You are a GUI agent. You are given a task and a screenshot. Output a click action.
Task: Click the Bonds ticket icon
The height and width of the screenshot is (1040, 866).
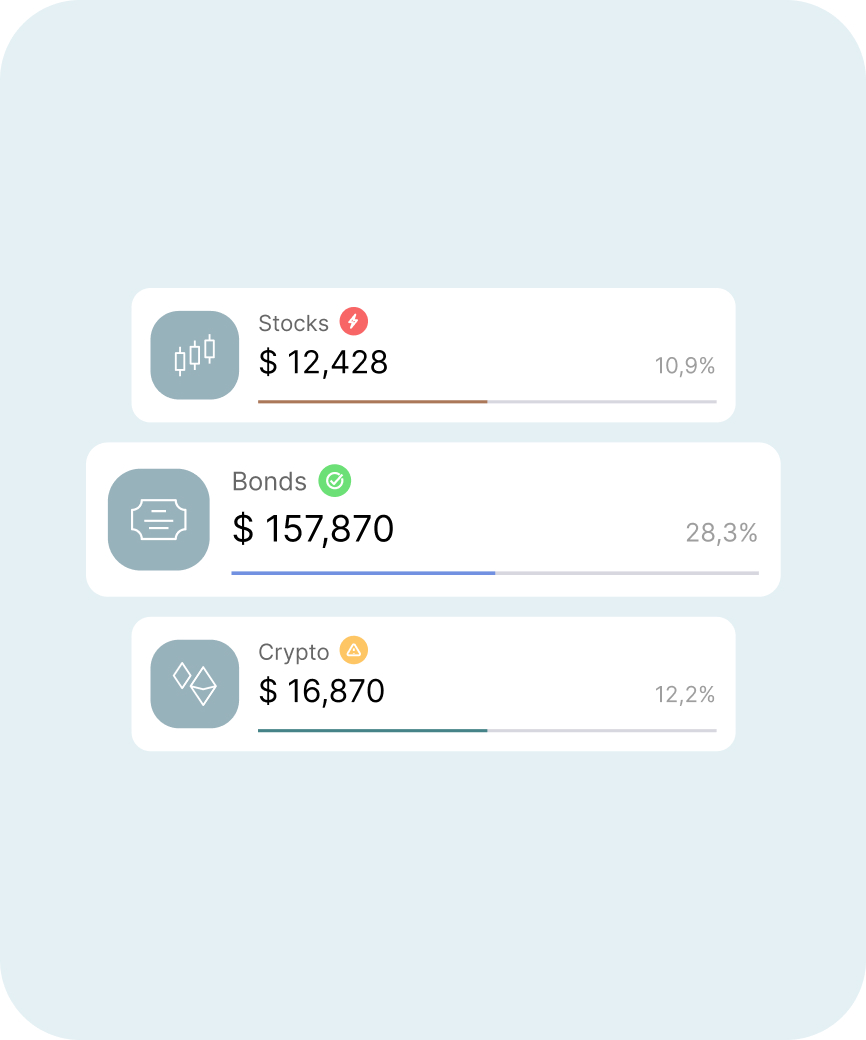[x=159, y=519]
